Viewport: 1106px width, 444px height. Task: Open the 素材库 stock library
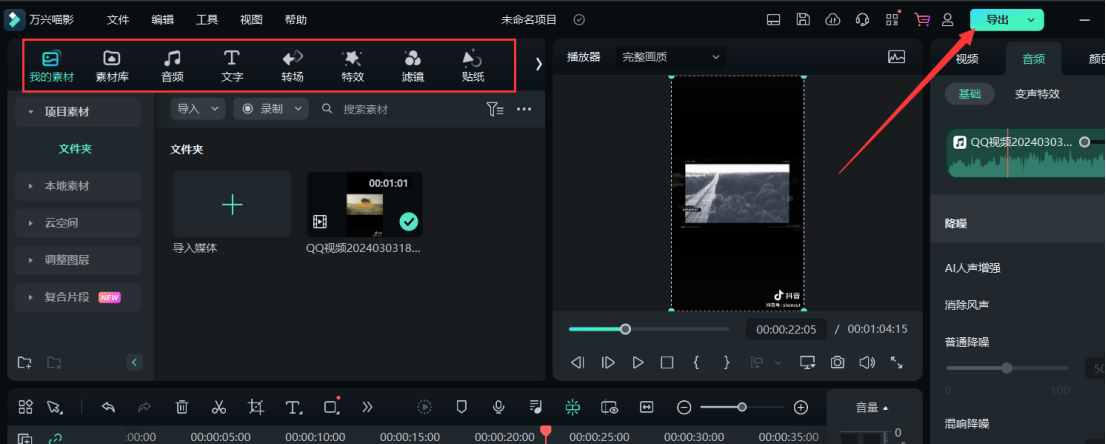111,66
